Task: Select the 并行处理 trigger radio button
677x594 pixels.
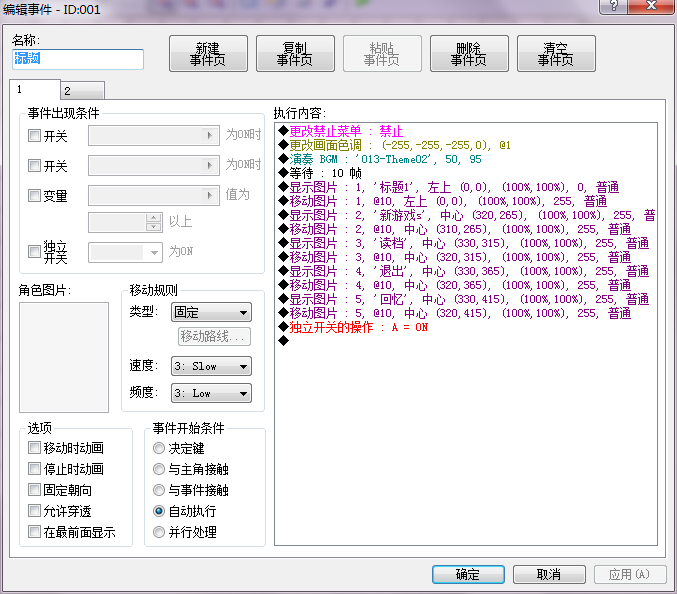Action: 159,532
